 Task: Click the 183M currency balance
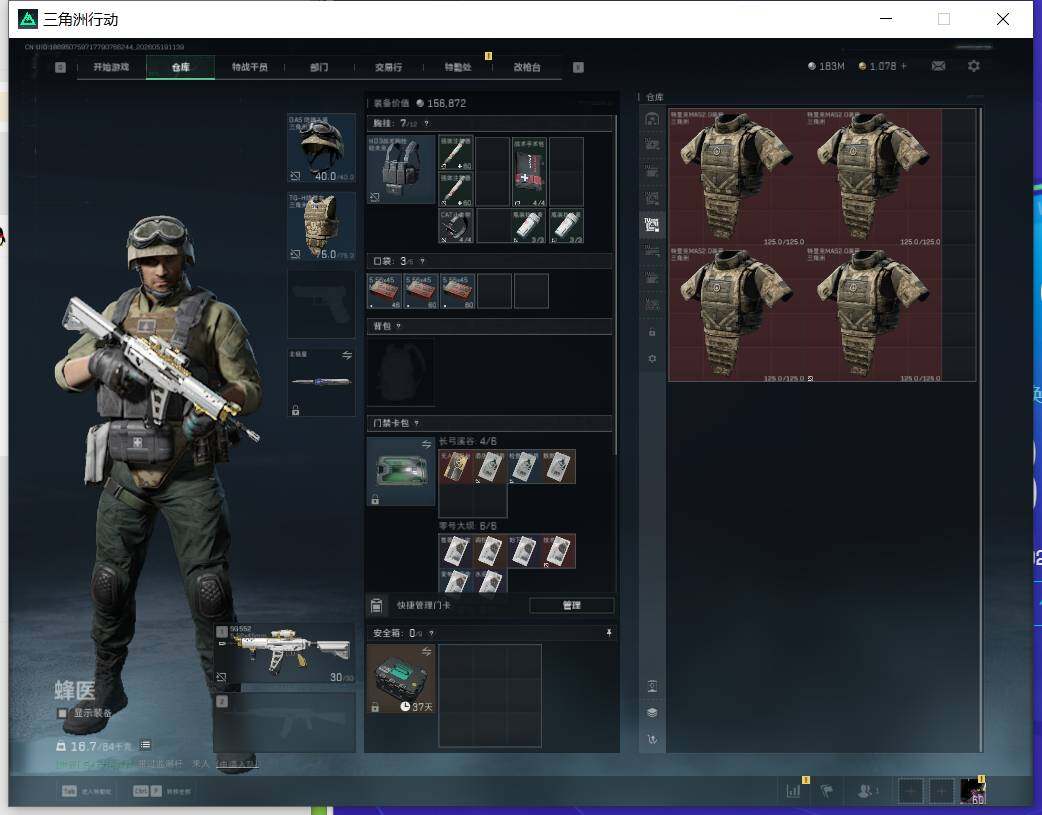[826, 66]
